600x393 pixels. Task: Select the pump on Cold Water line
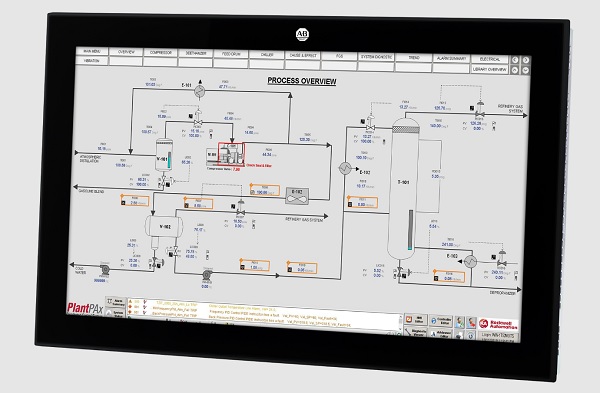coord(104,270)
